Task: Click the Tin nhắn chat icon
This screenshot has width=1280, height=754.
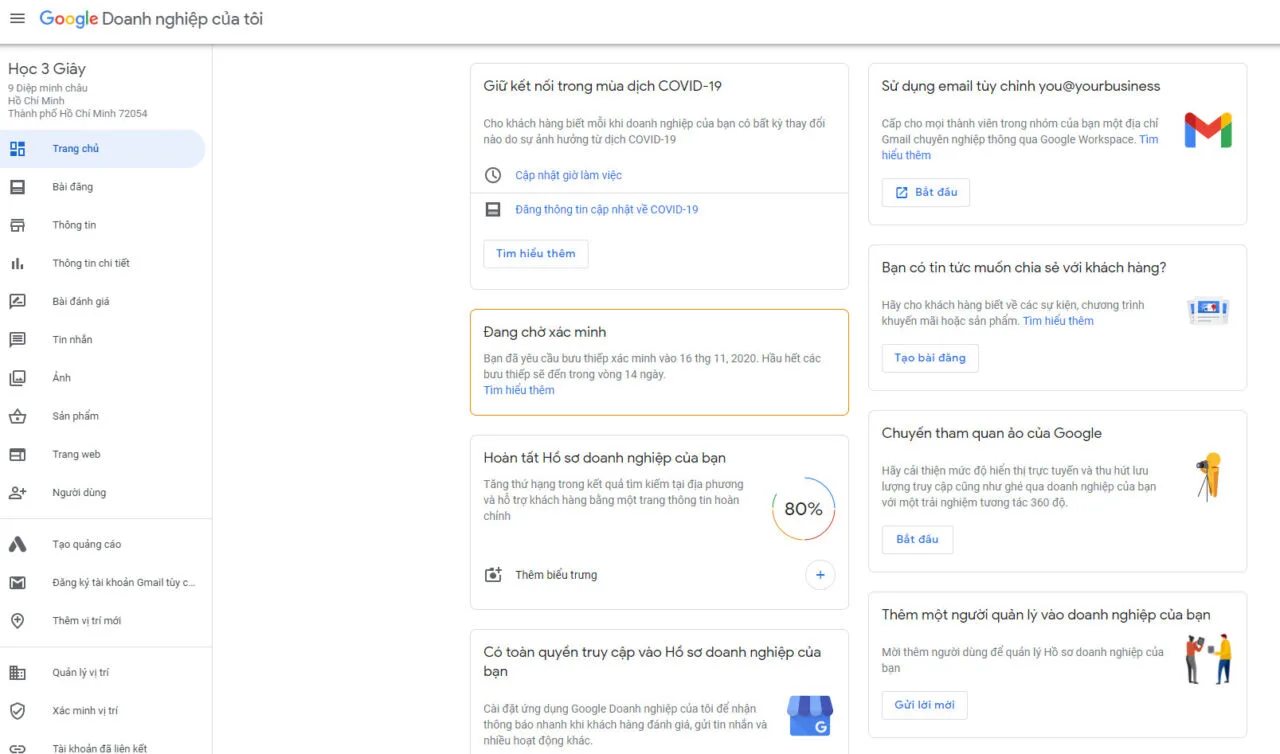Action: point(17,340)
